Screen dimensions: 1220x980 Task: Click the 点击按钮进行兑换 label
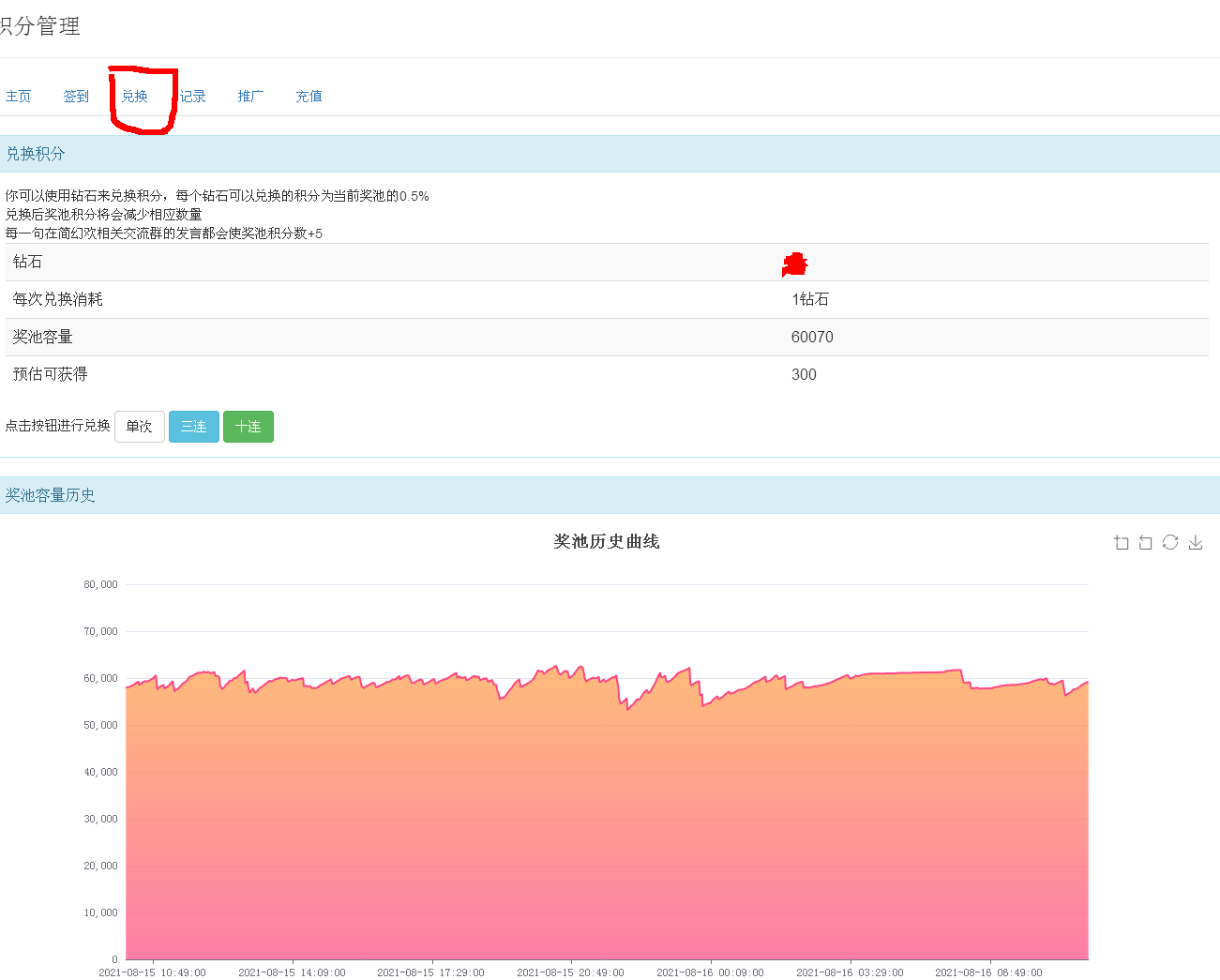tap(57, 426)
